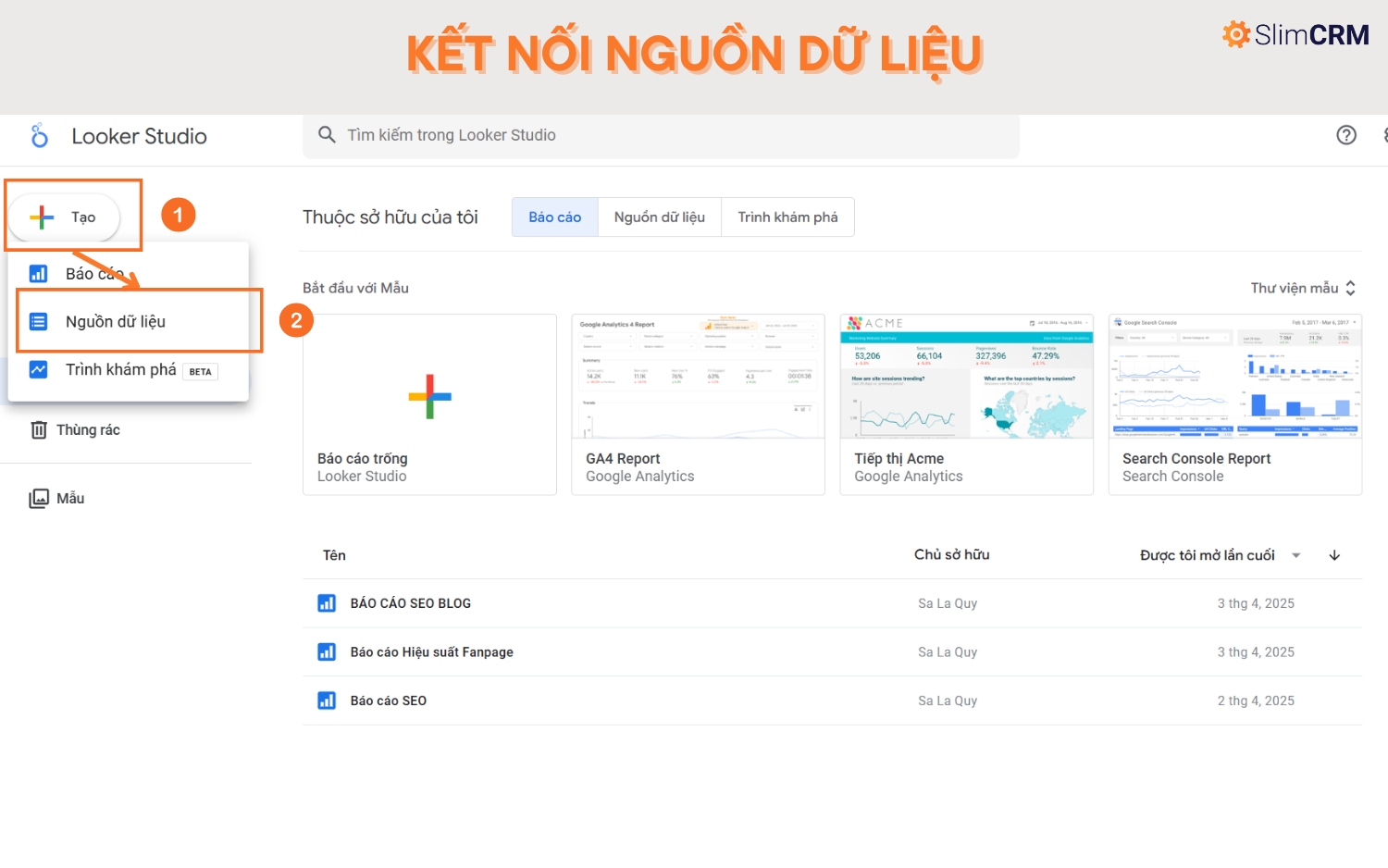
Task: Sort by the Tên column header
Action: click(x=334, y=555)
